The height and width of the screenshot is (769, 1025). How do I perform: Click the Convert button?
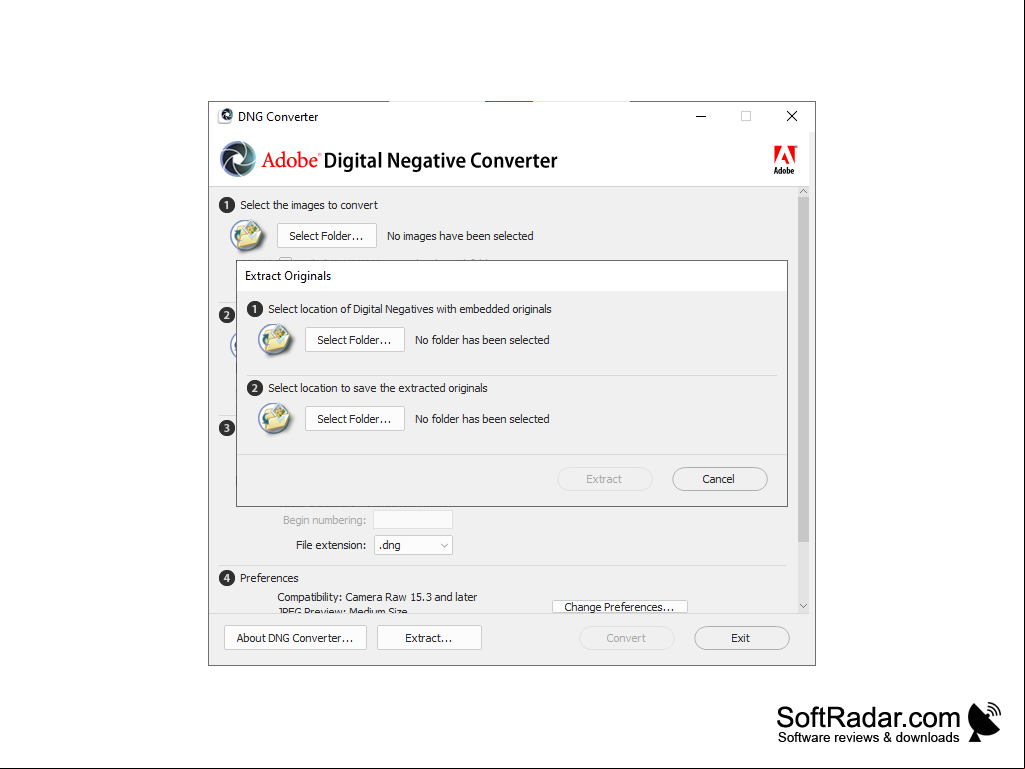626,638
